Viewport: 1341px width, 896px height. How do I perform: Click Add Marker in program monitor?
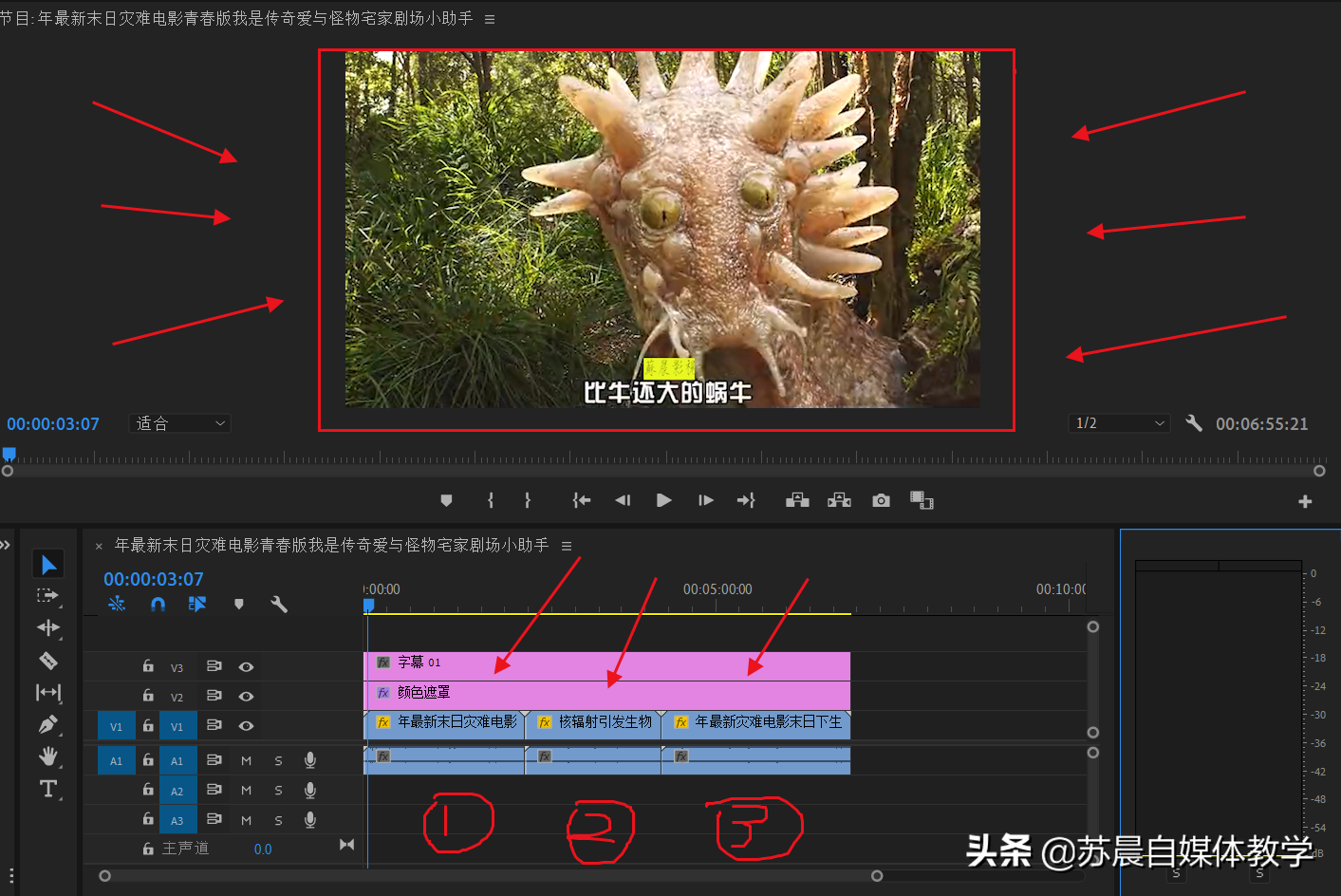(446, 500)
